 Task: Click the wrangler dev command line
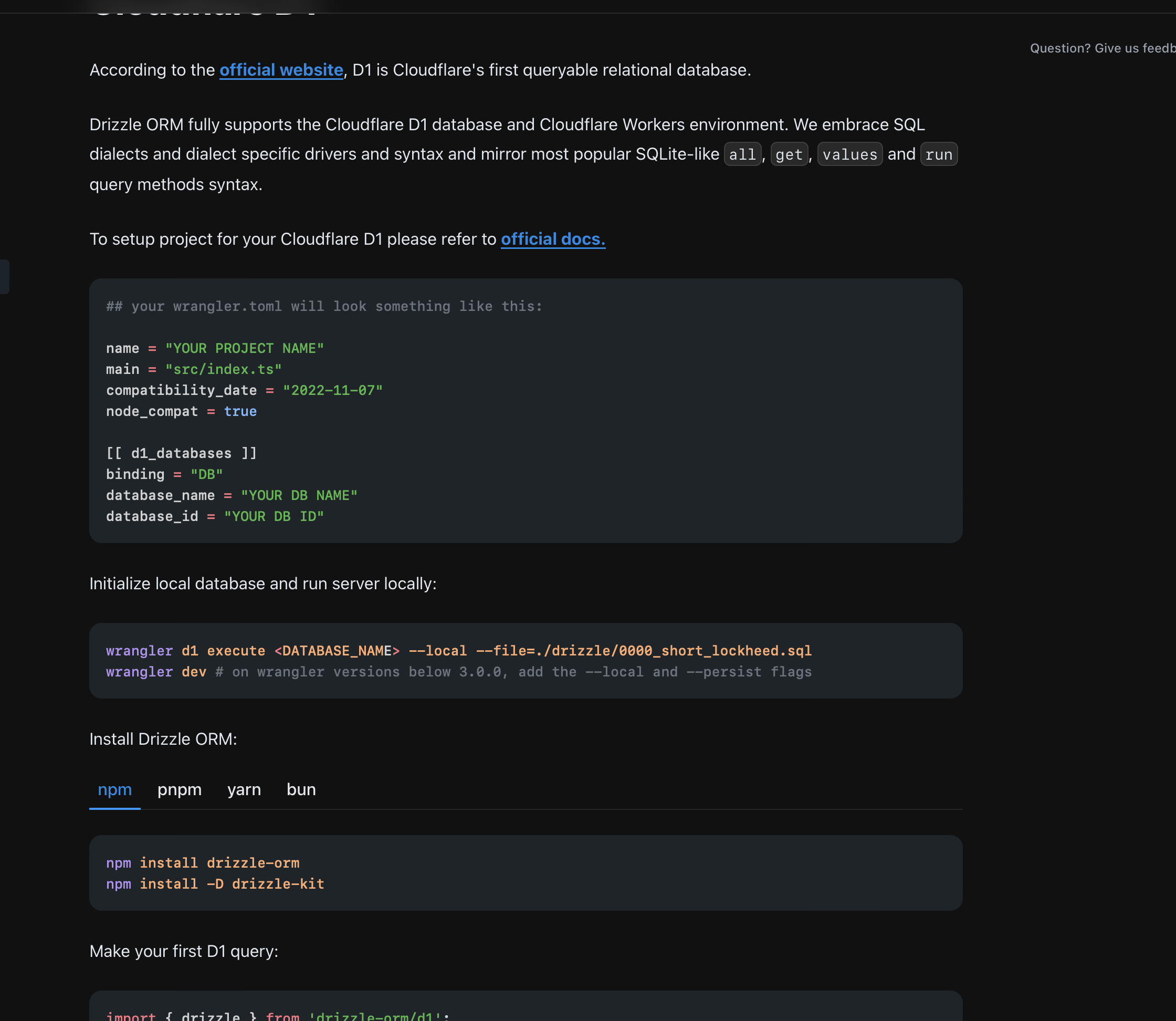[458, 672]
